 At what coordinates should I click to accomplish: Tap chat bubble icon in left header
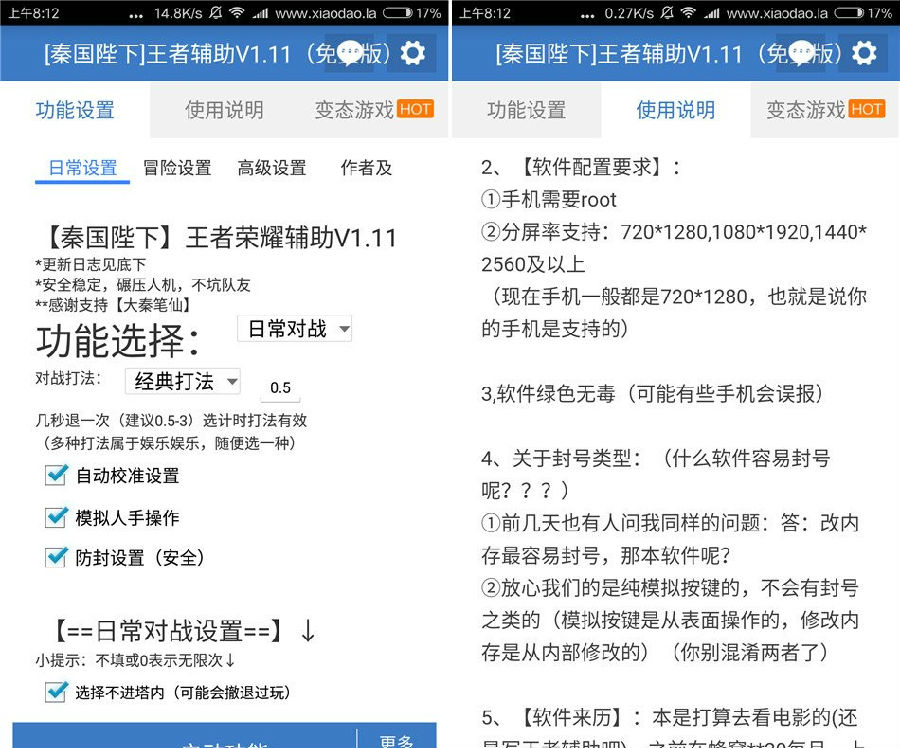(350, 53)
